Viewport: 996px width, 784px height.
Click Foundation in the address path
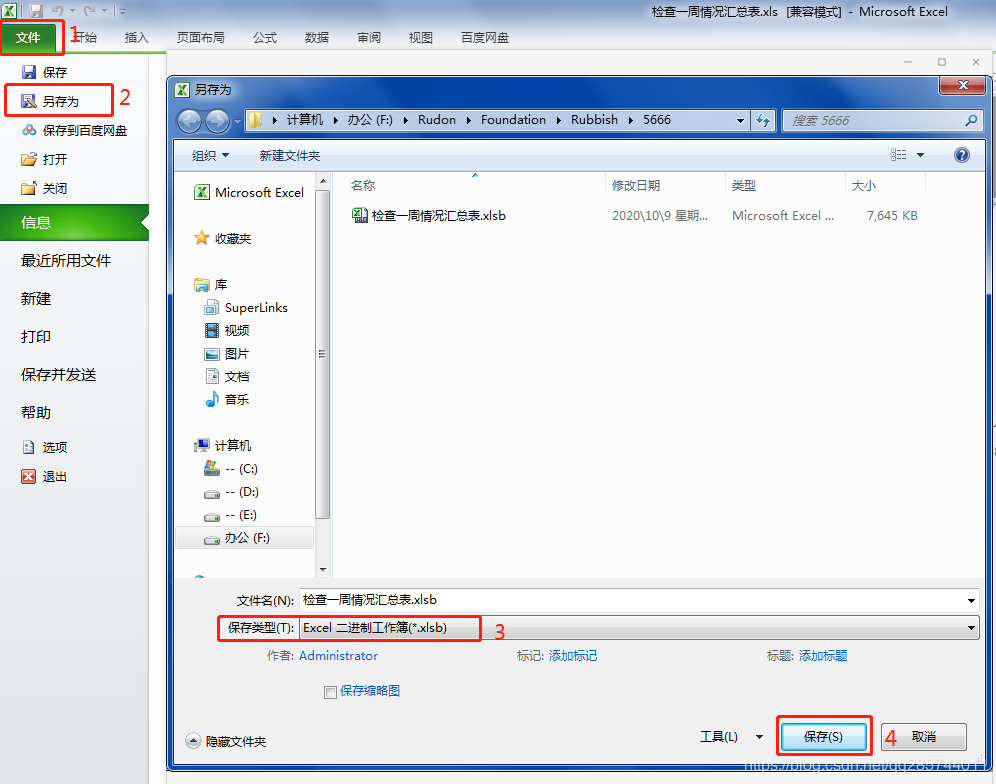pyautogui.click(x=513, y=120)
